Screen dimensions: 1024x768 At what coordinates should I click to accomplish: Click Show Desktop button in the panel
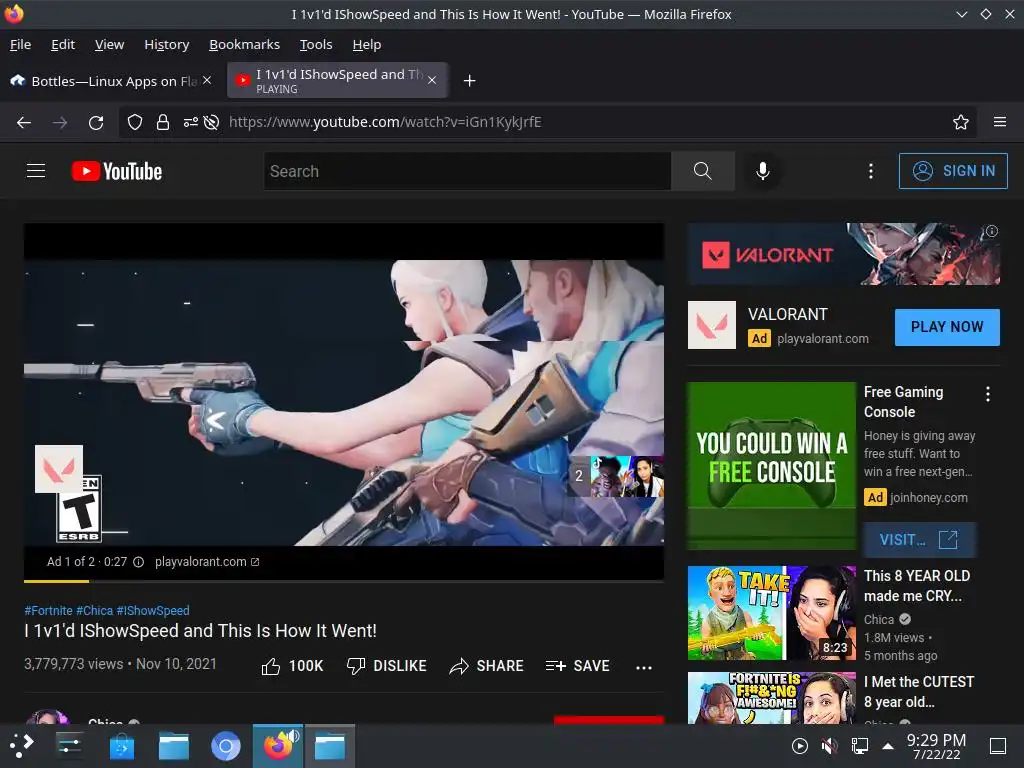pyautogui.click(x=997, y=746)
